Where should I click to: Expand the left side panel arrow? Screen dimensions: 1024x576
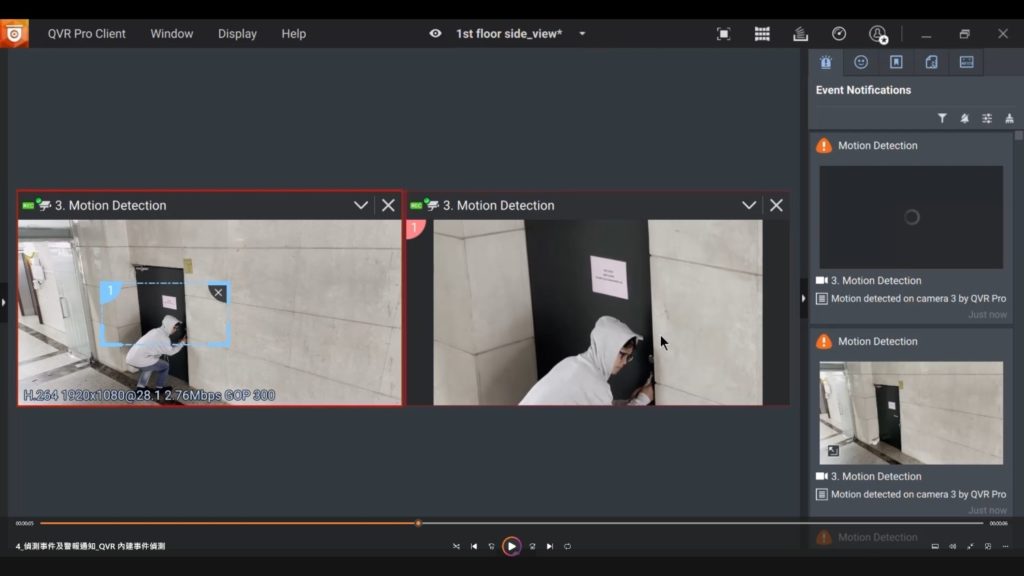4,302
